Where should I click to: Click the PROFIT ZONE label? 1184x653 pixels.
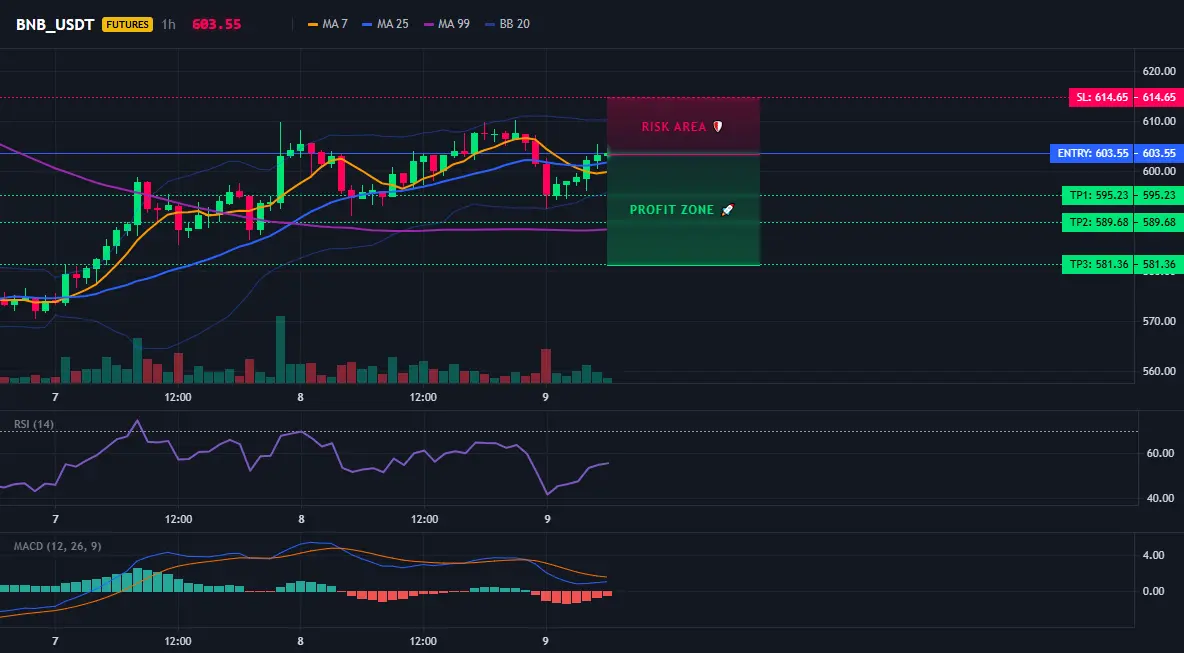pyautogui.click(x=671, y=210)
